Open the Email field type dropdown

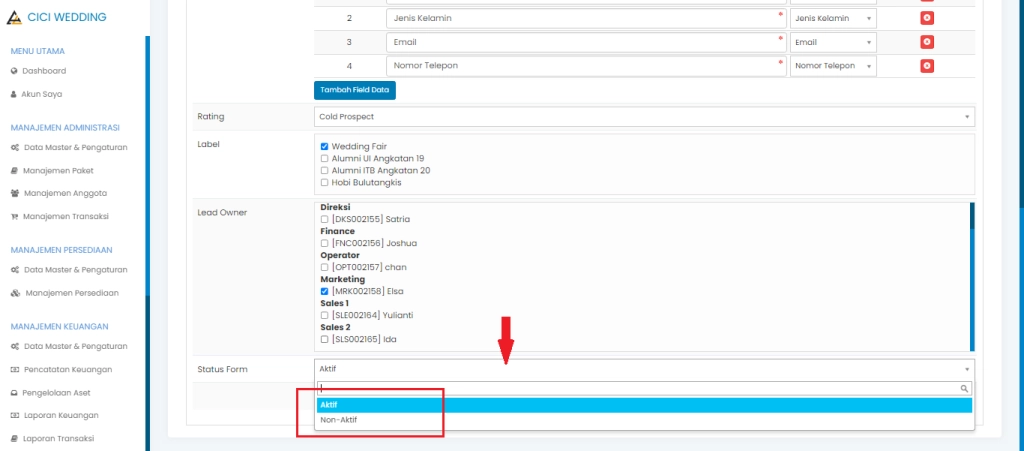[x=832, y=42]
